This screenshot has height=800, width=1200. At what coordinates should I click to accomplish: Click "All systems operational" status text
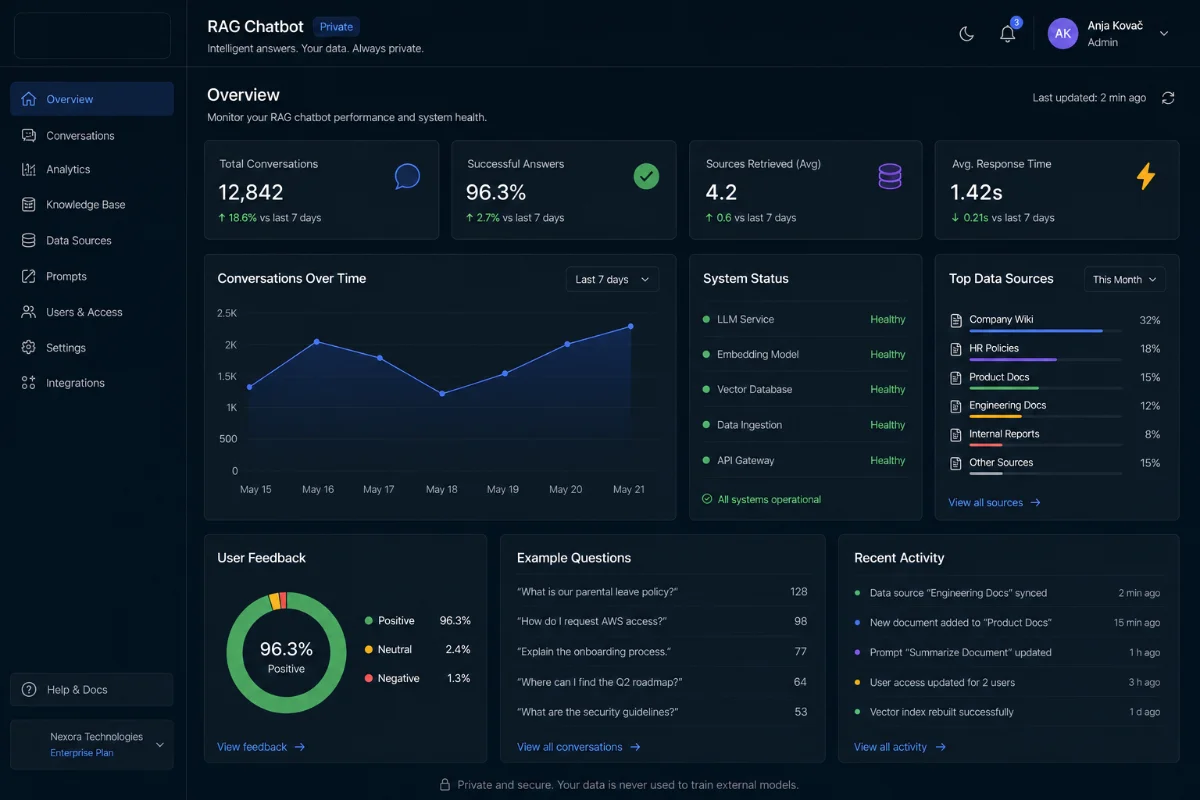(x=769, y=499)
